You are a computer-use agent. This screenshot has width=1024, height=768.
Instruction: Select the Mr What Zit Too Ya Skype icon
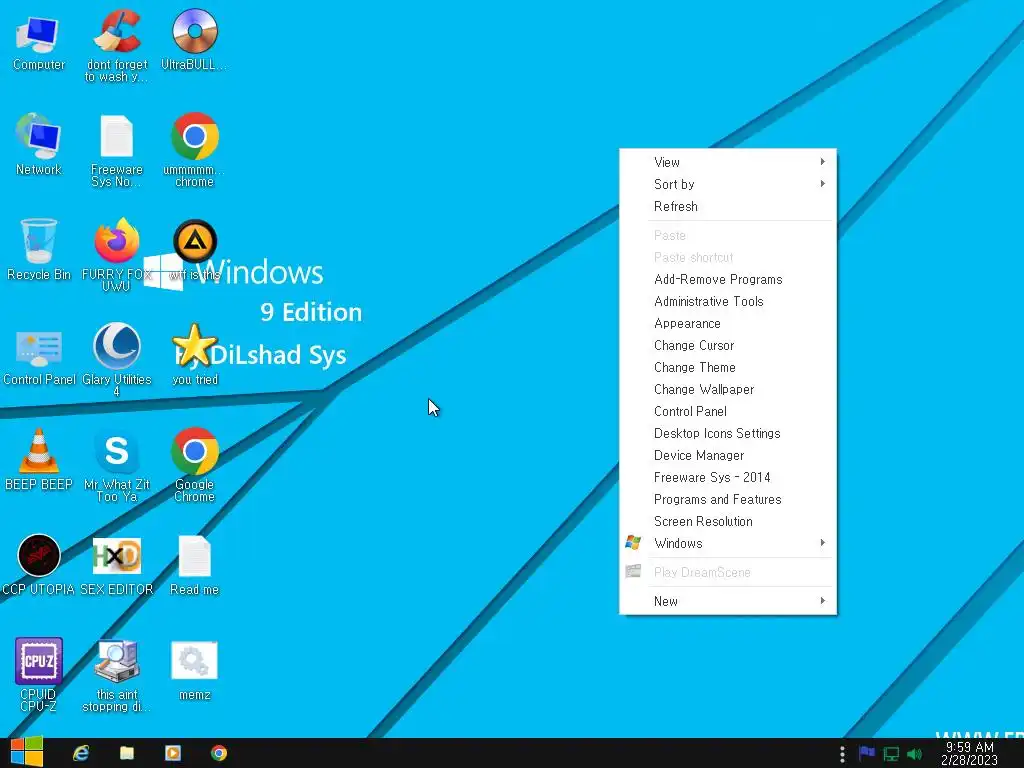click(116, 465)
